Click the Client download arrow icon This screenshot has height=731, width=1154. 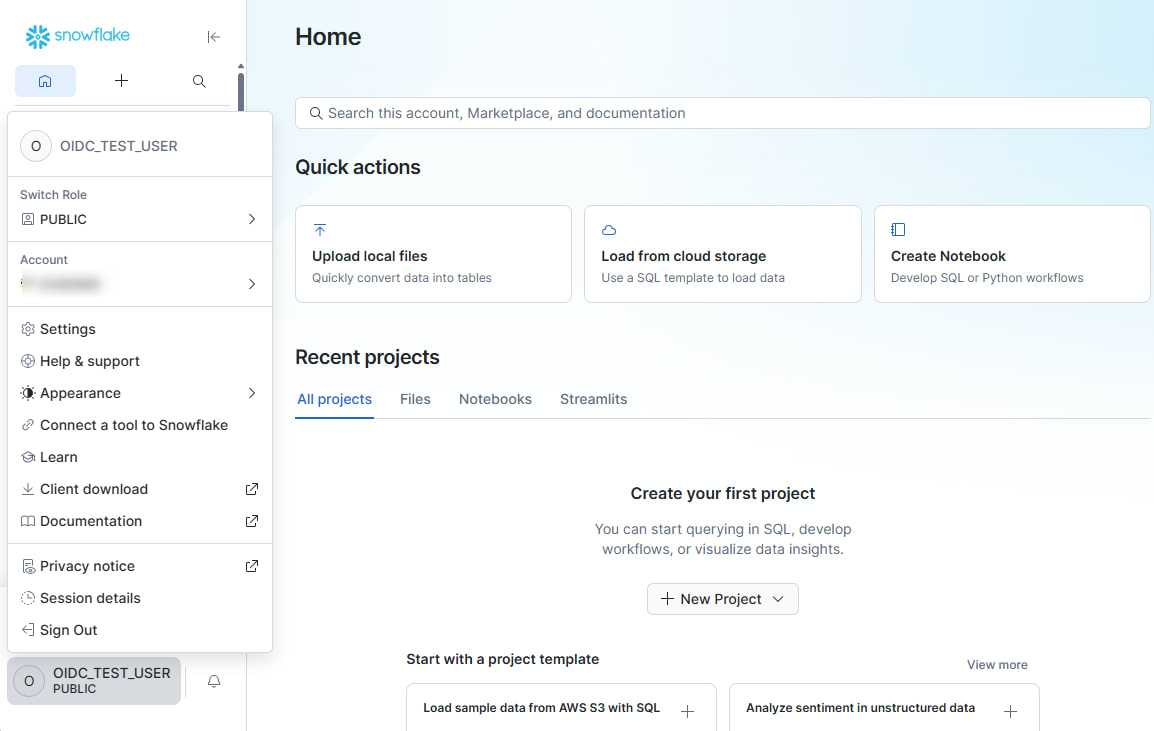click(28, 489)
